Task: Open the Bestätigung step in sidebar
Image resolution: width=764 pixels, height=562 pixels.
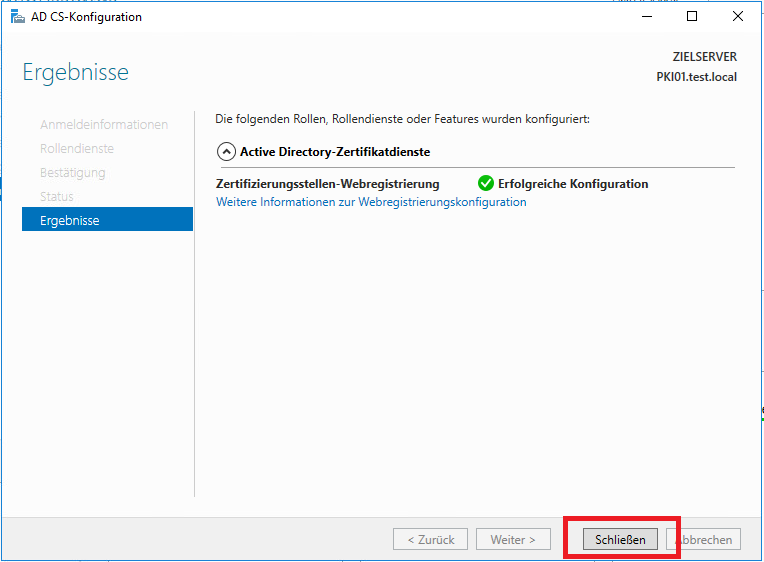Action: point(72,173)
